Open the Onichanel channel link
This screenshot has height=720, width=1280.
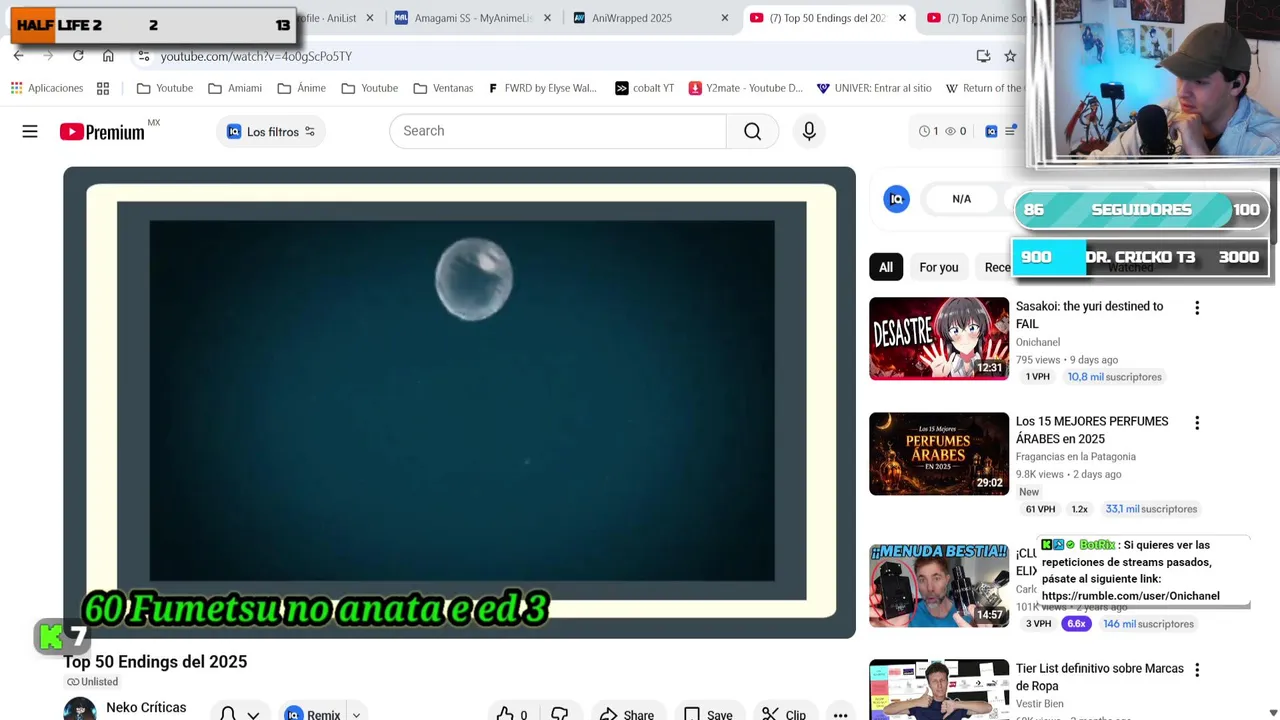click(1037, 342)
